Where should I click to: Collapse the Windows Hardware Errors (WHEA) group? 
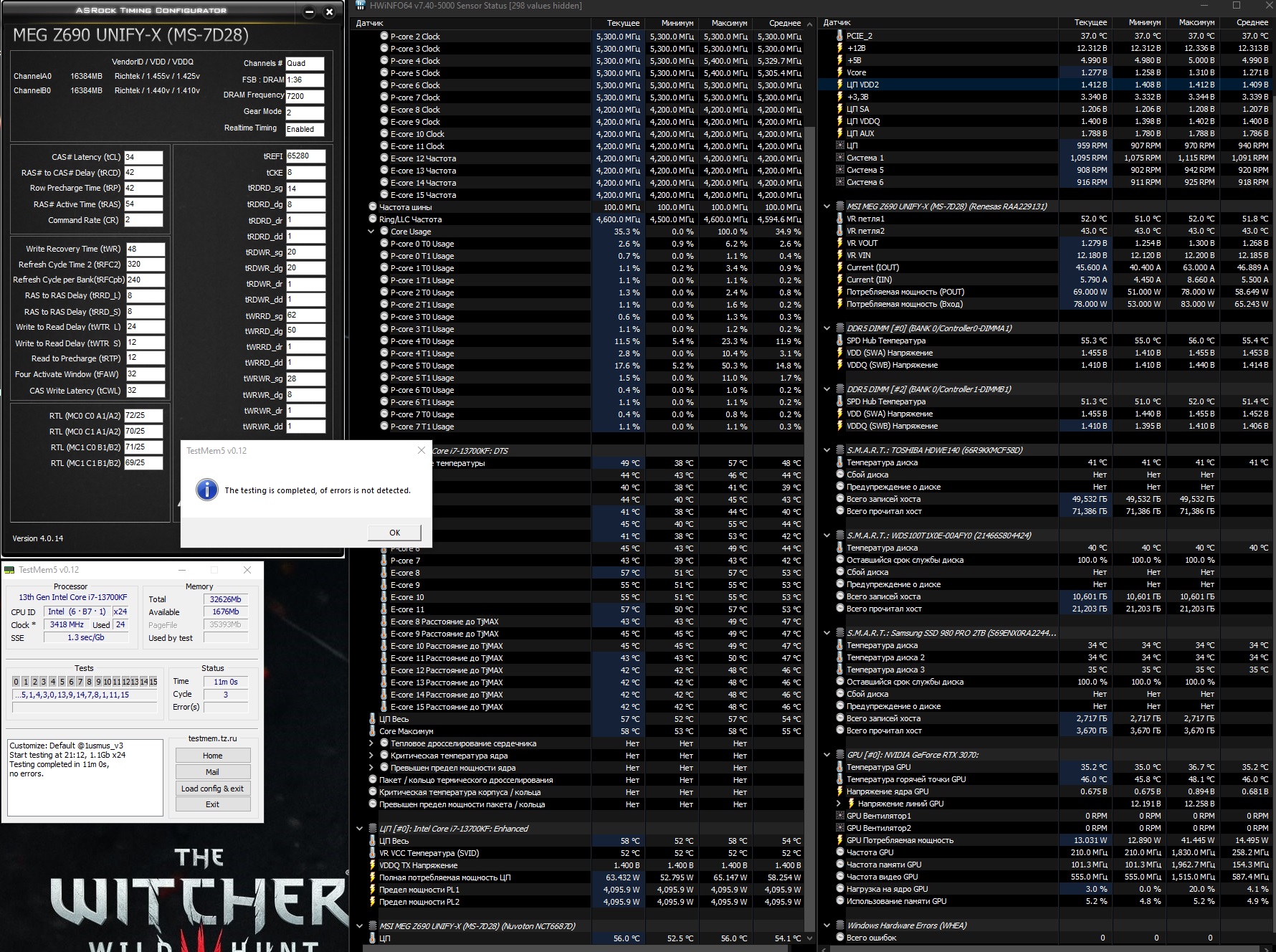(827, 925)
